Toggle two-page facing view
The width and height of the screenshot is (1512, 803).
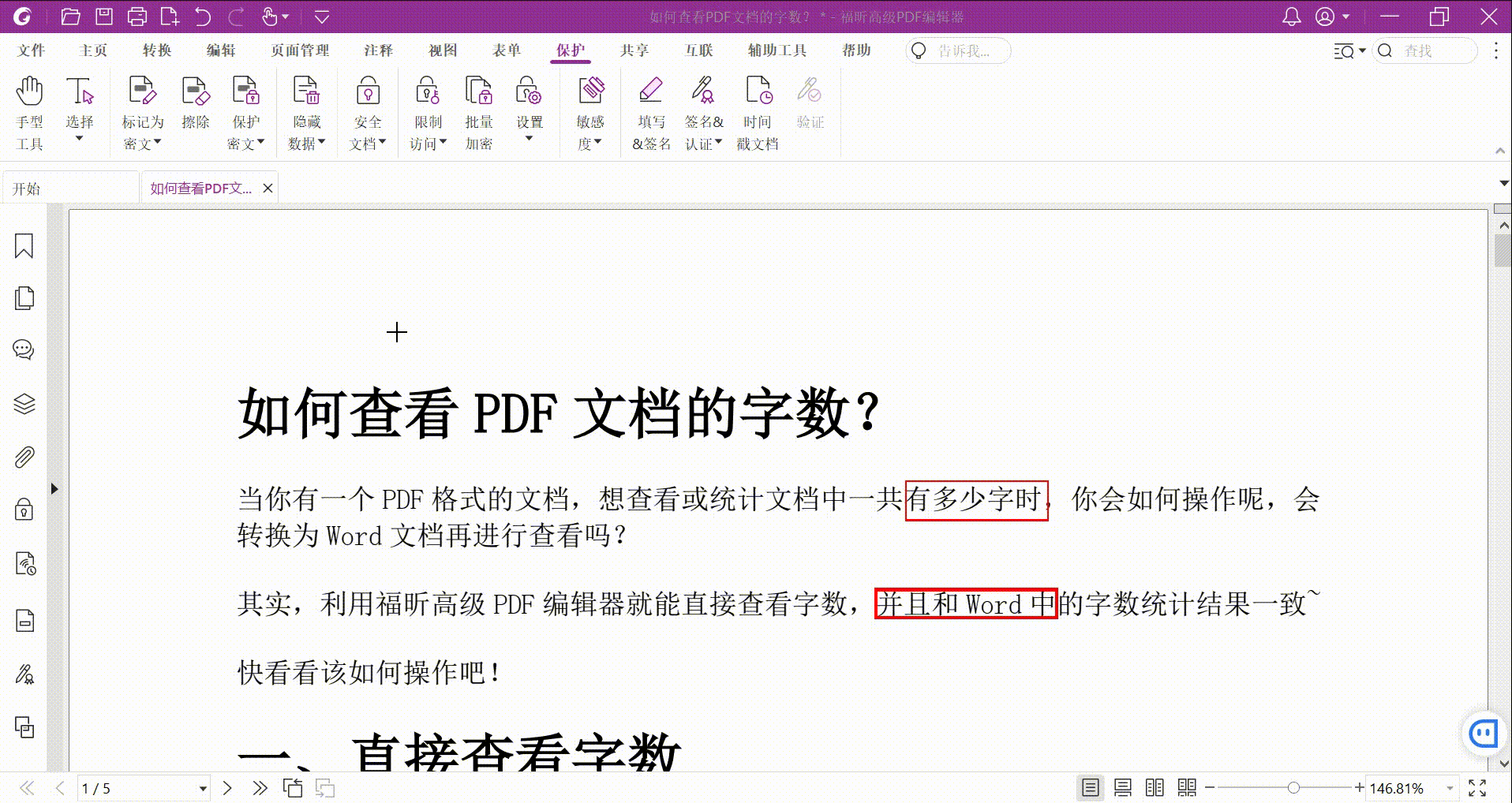coord(1155,787)
